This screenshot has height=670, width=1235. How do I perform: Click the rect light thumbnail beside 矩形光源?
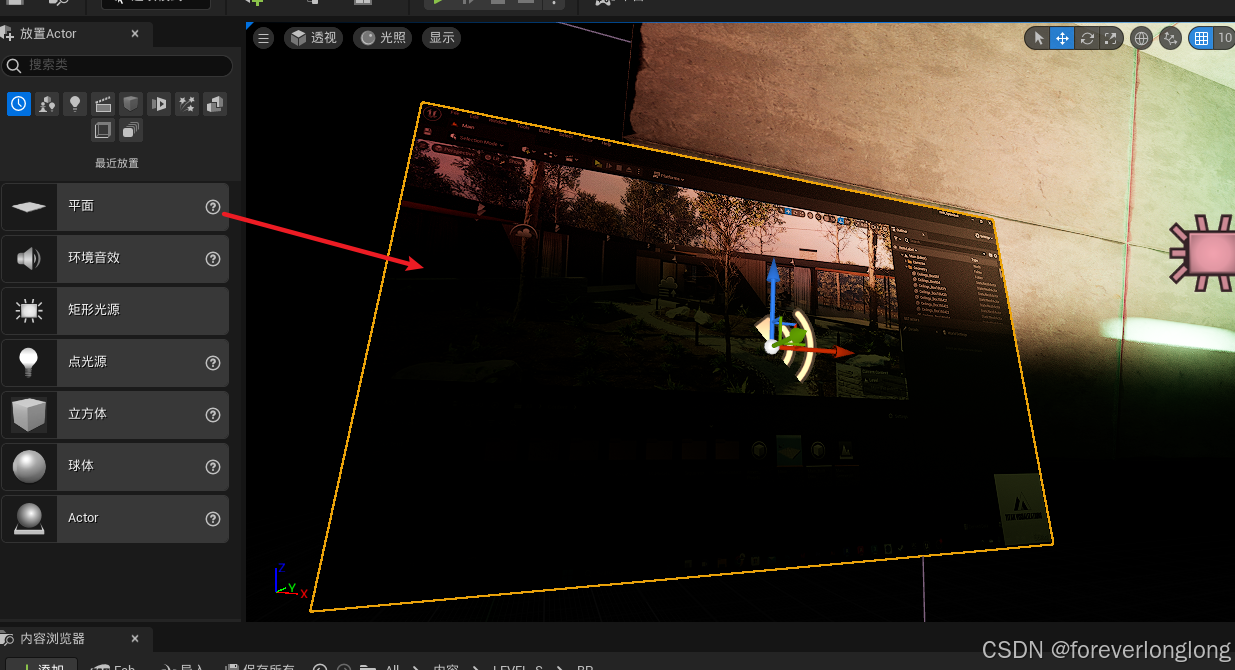(29, 311)
